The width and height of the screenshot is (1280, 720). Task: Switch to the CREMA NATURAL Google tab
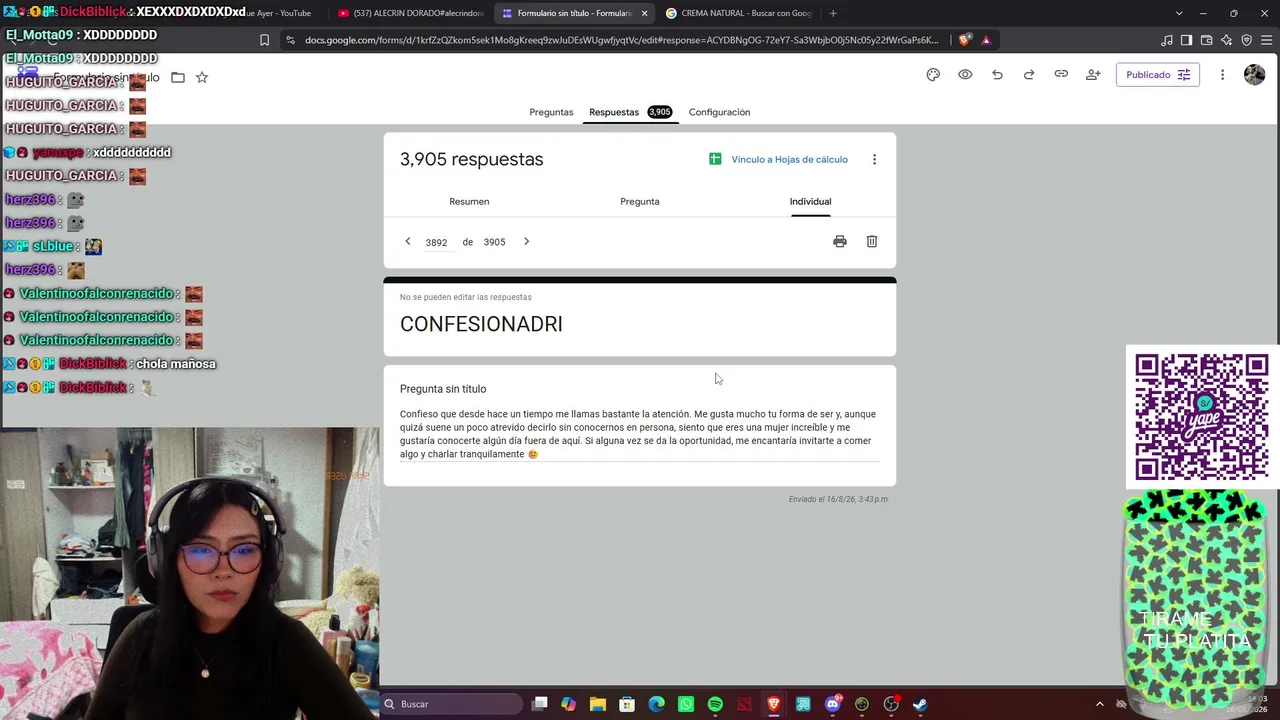(x=740, y=13)
